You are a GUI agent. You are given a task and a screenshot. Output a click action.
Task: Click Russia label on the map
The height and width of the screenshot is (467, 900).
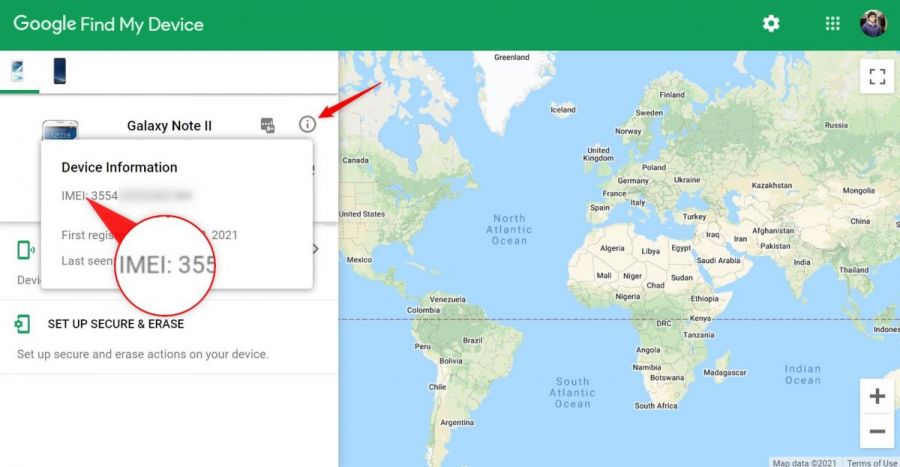(836, 125)
